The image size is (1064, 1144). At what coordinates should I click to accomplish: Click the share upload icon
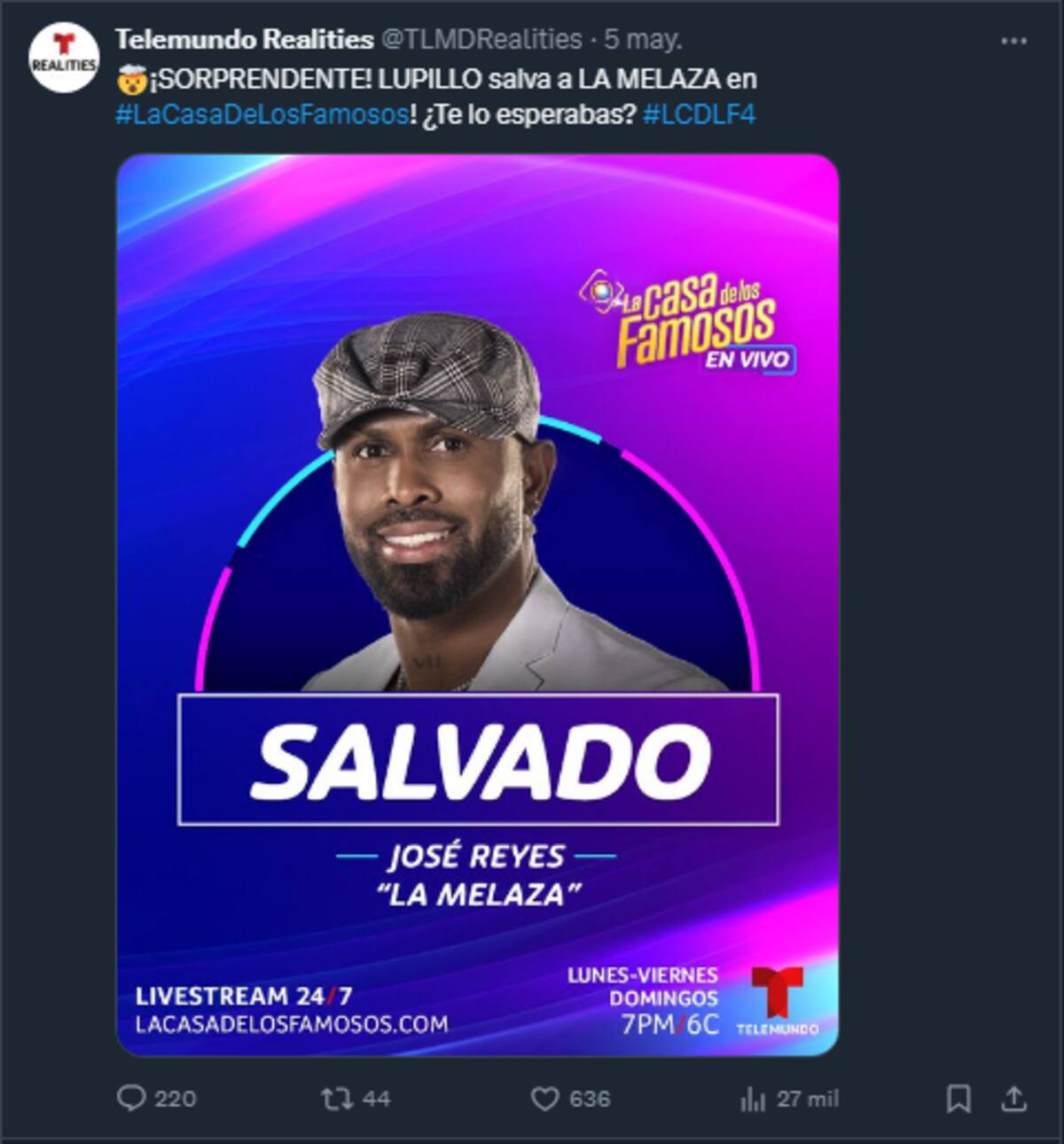[x=1014, y=1099]
